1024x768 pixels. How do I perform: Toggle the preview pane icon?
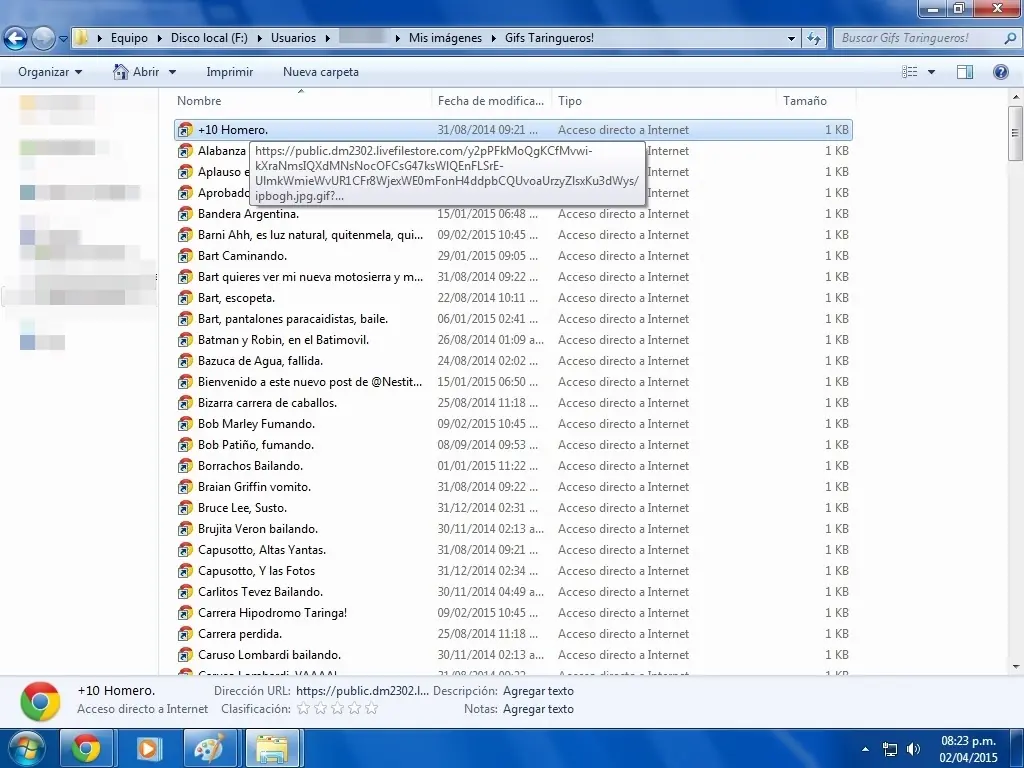point(965,72)
